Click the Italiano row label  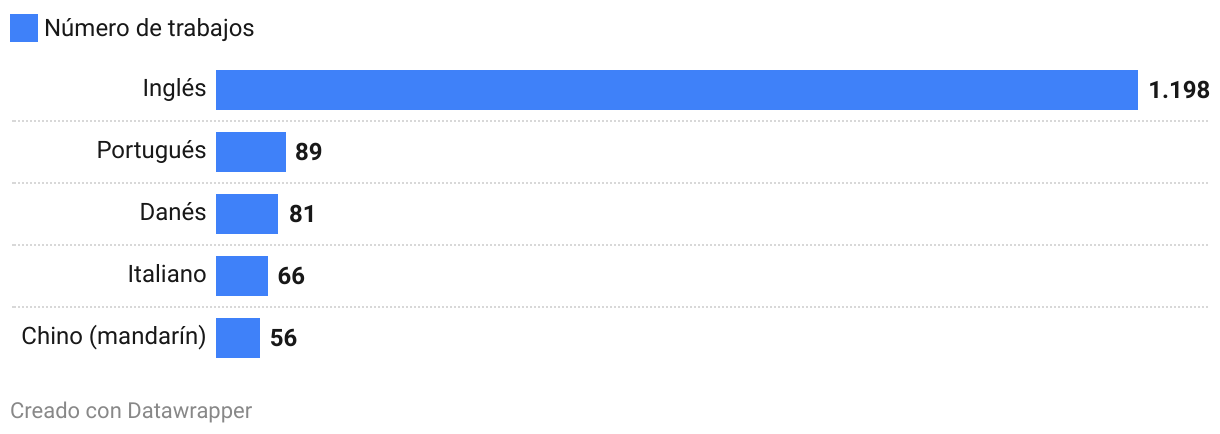coord(167,275)
